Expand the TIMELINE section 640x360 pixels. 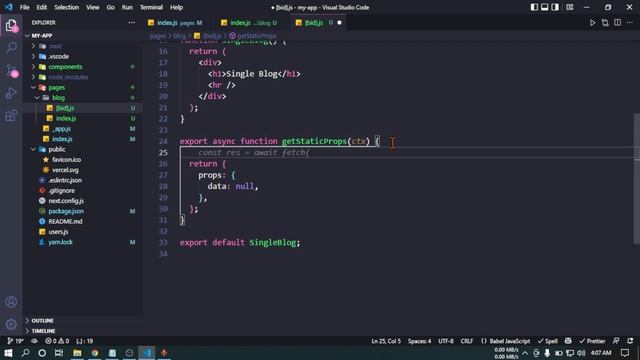(x=83, y=331)
